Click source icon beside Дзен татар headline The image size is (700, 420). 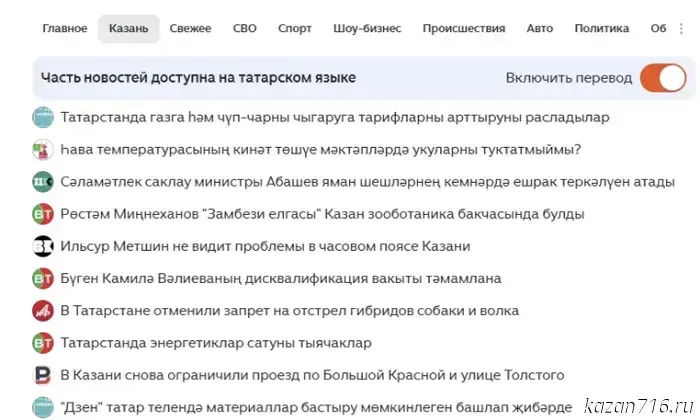(x=43, y=407)
